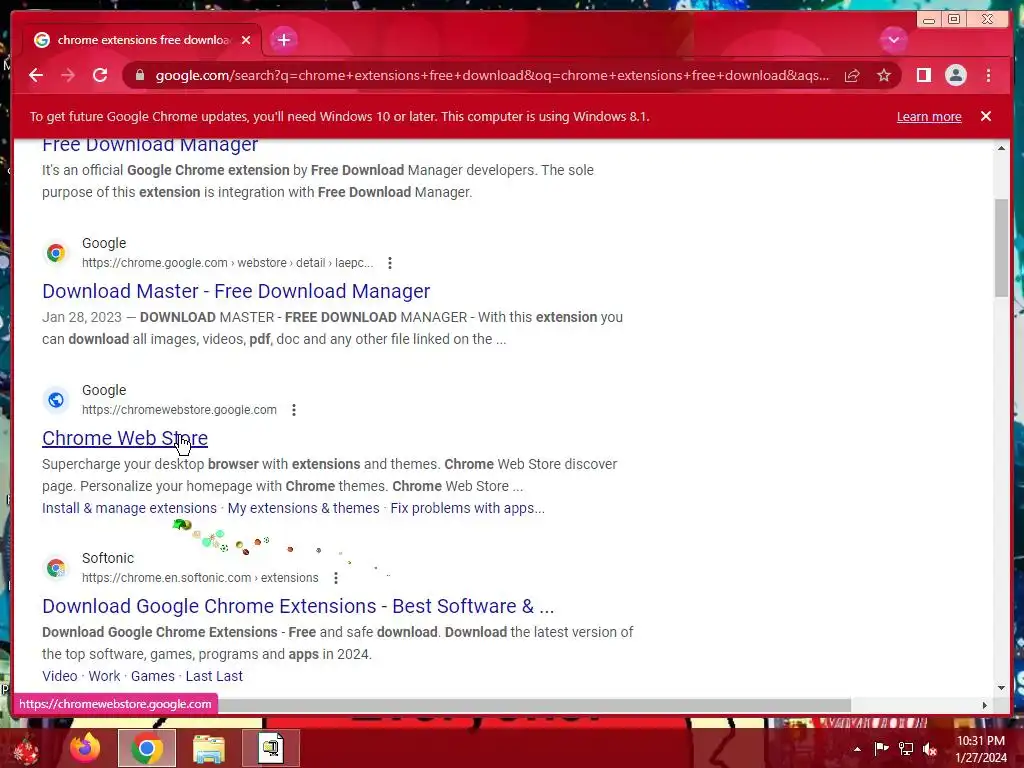Screen dimensions: 1024x768
Task: Click the globe favicon of Chrome Web Store
Action: click(56, 400)
